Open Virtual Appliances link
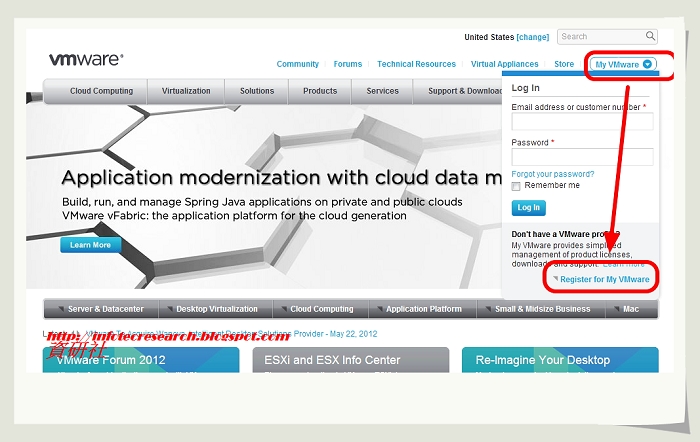Image resolution: width=700 pixels, height=442 pixels. [504, 64]
